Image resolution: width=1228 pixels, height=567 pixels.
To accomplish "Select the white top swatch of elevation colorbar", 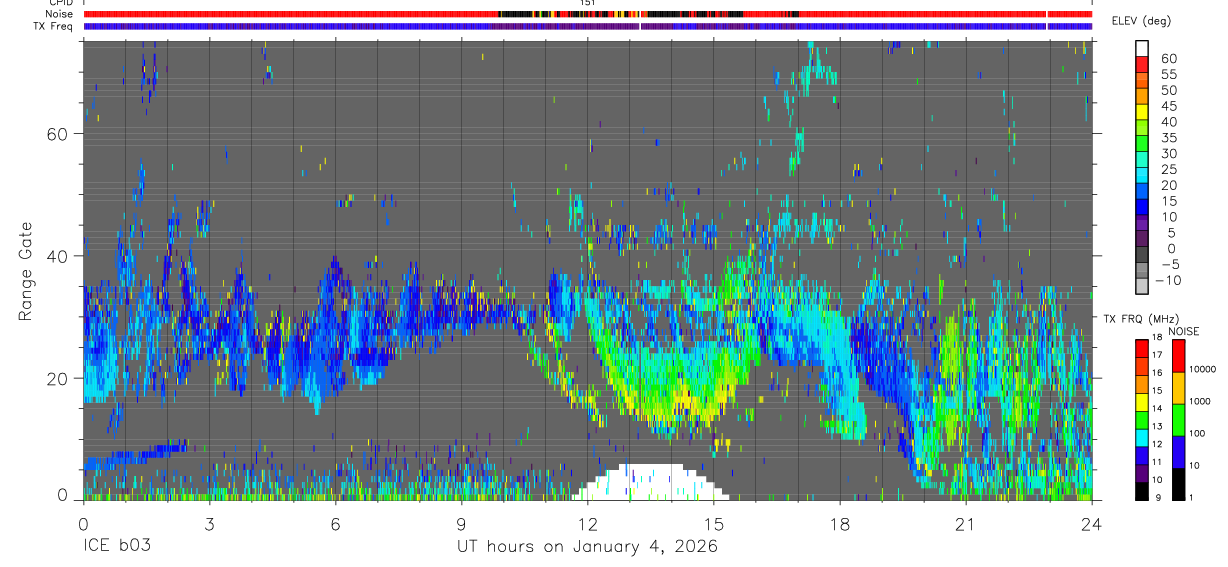I will click(1142, 47).
